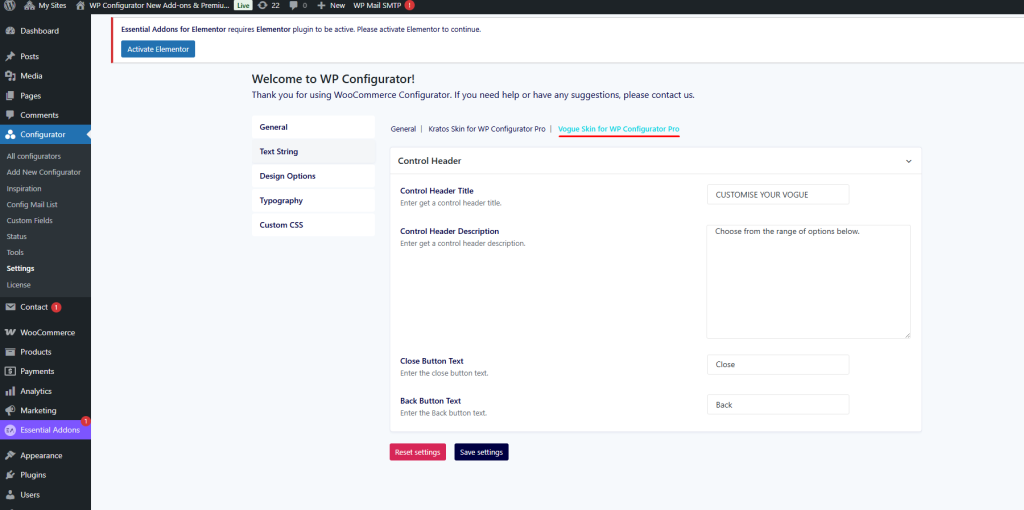
Task: Click the Control Header Description textarea
Action: (x=808, y=281)
